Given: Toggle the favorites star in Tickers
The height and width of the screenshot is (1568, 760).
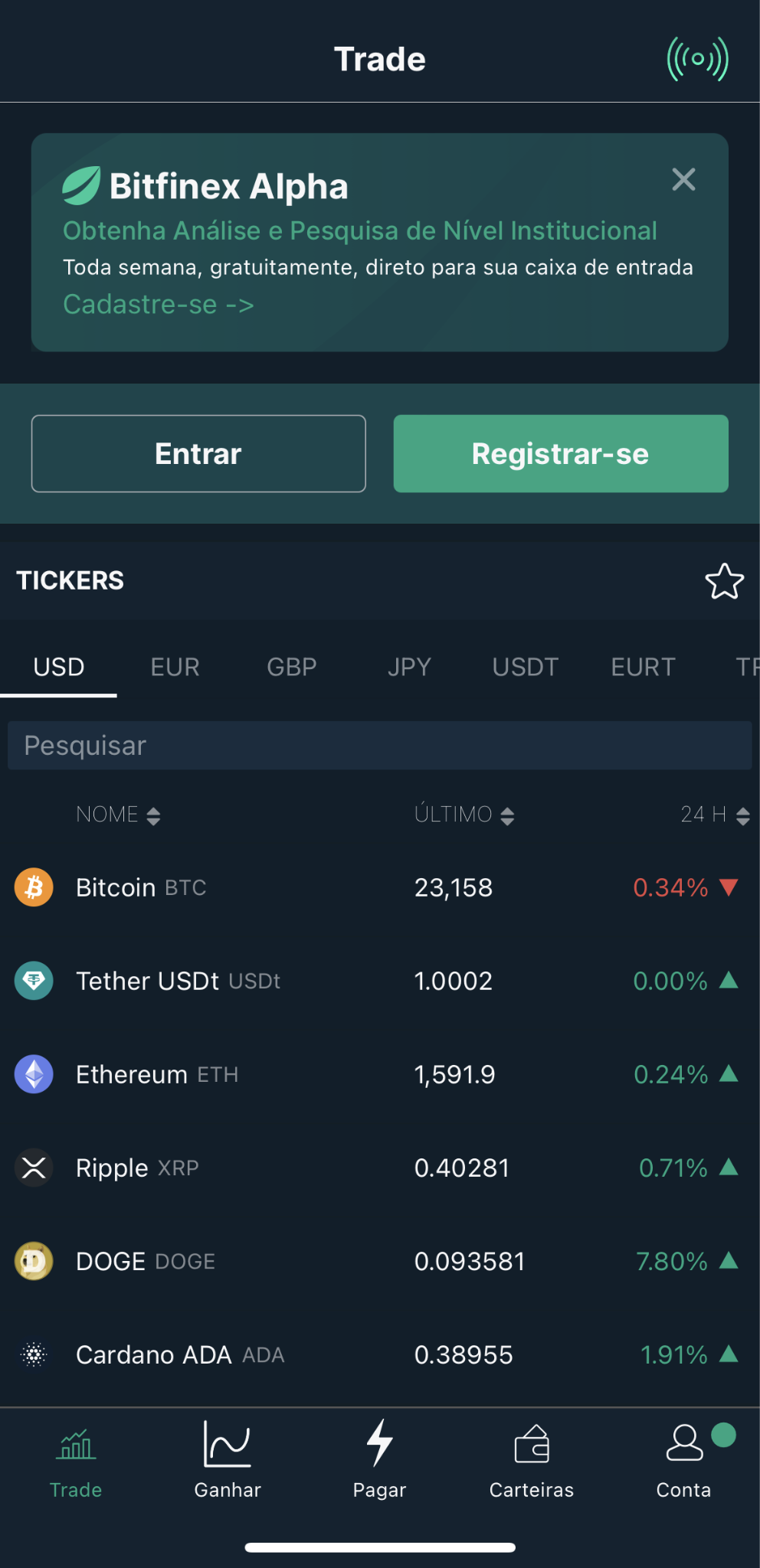Looking at the screenshot, I should tap(724, 581).
